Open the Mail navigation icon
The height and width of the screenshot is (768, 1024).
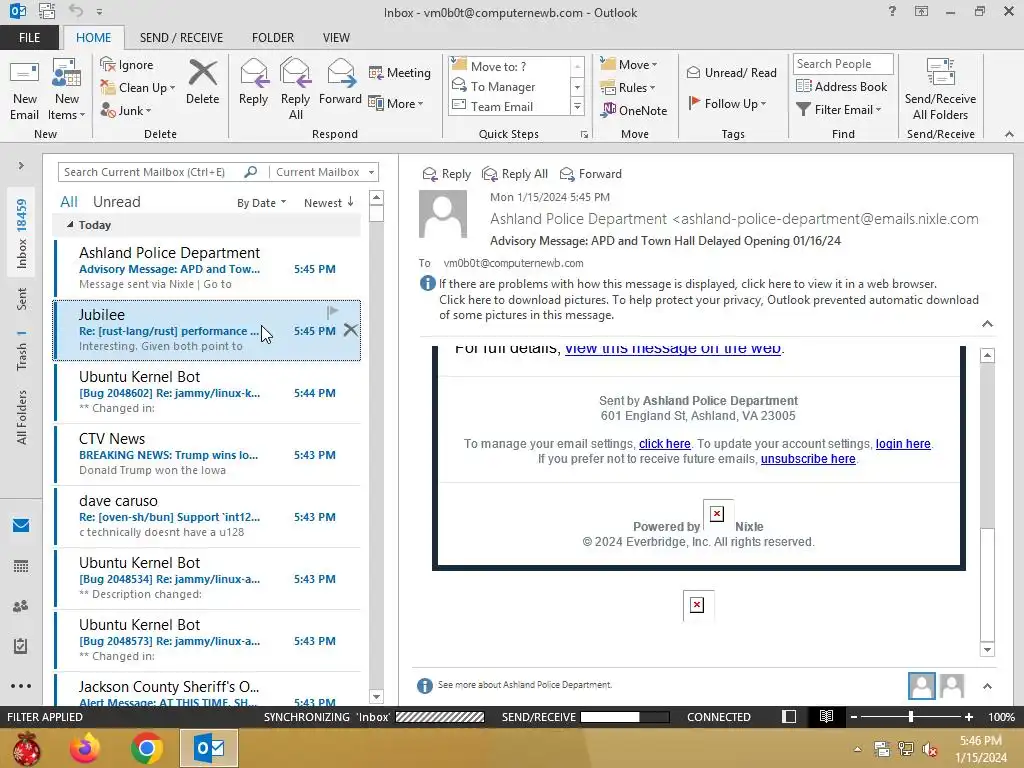[x=21, y=526]
